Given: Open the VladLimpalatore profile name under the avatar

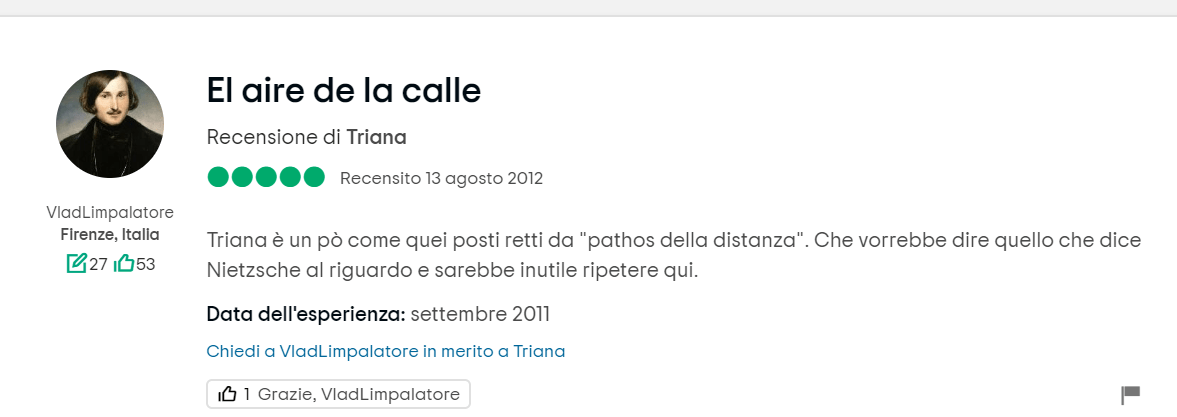Looking at the screenshot, I should 110,212.
